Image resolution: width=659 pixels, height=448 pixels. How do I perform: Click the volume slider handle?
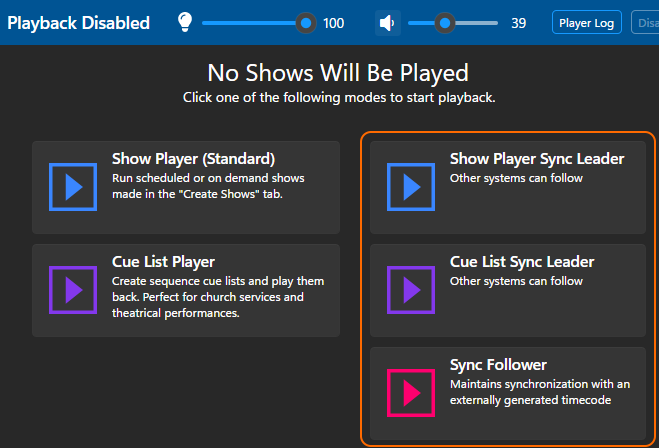[444, 22]
